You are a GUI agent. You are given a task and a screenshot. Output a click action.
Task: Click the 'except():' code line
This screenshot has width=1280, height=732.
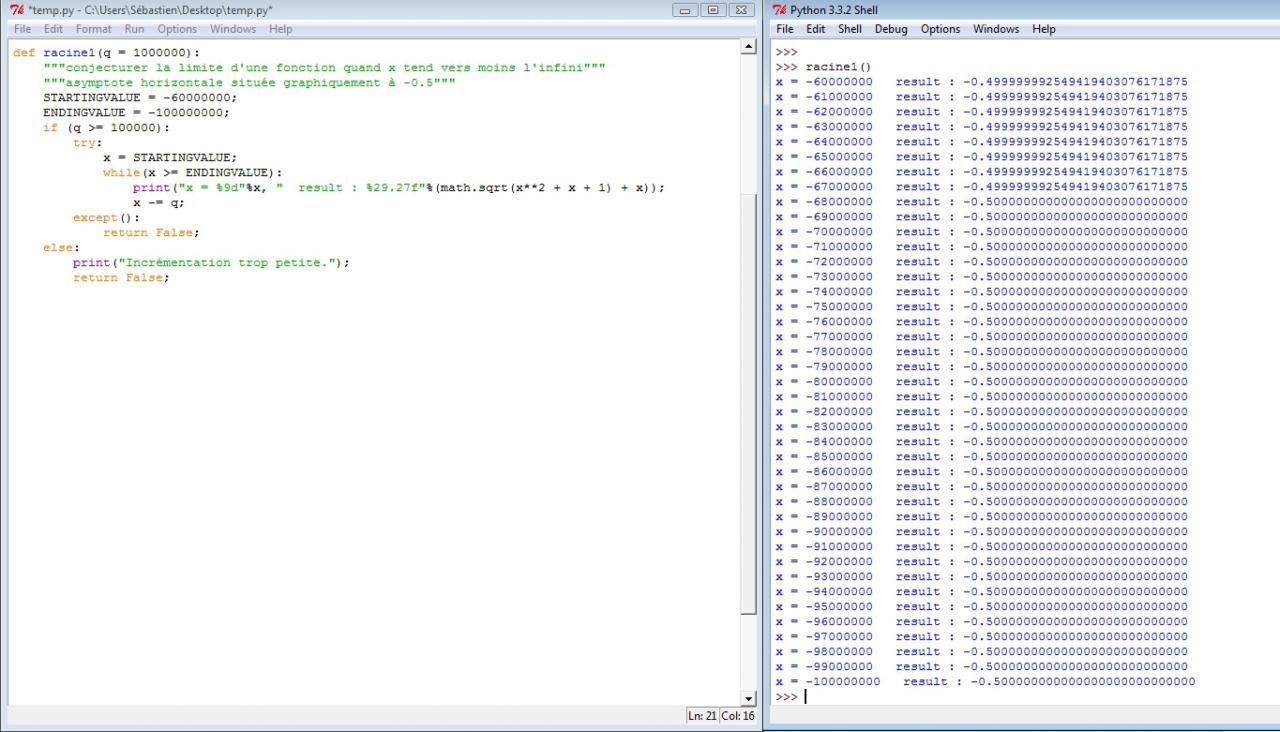tap(107, 217)
